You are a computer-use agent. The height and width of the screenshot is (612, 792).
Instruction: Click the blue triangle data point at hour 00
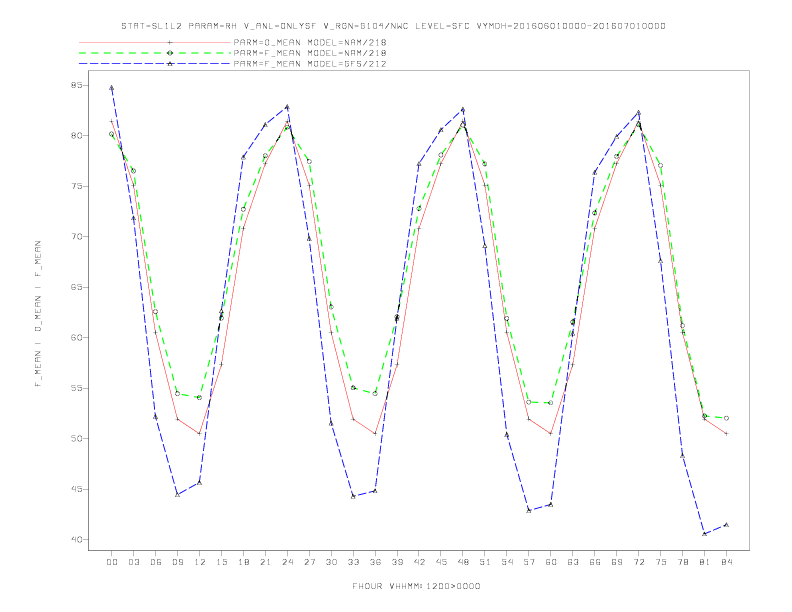coord(112,87)
